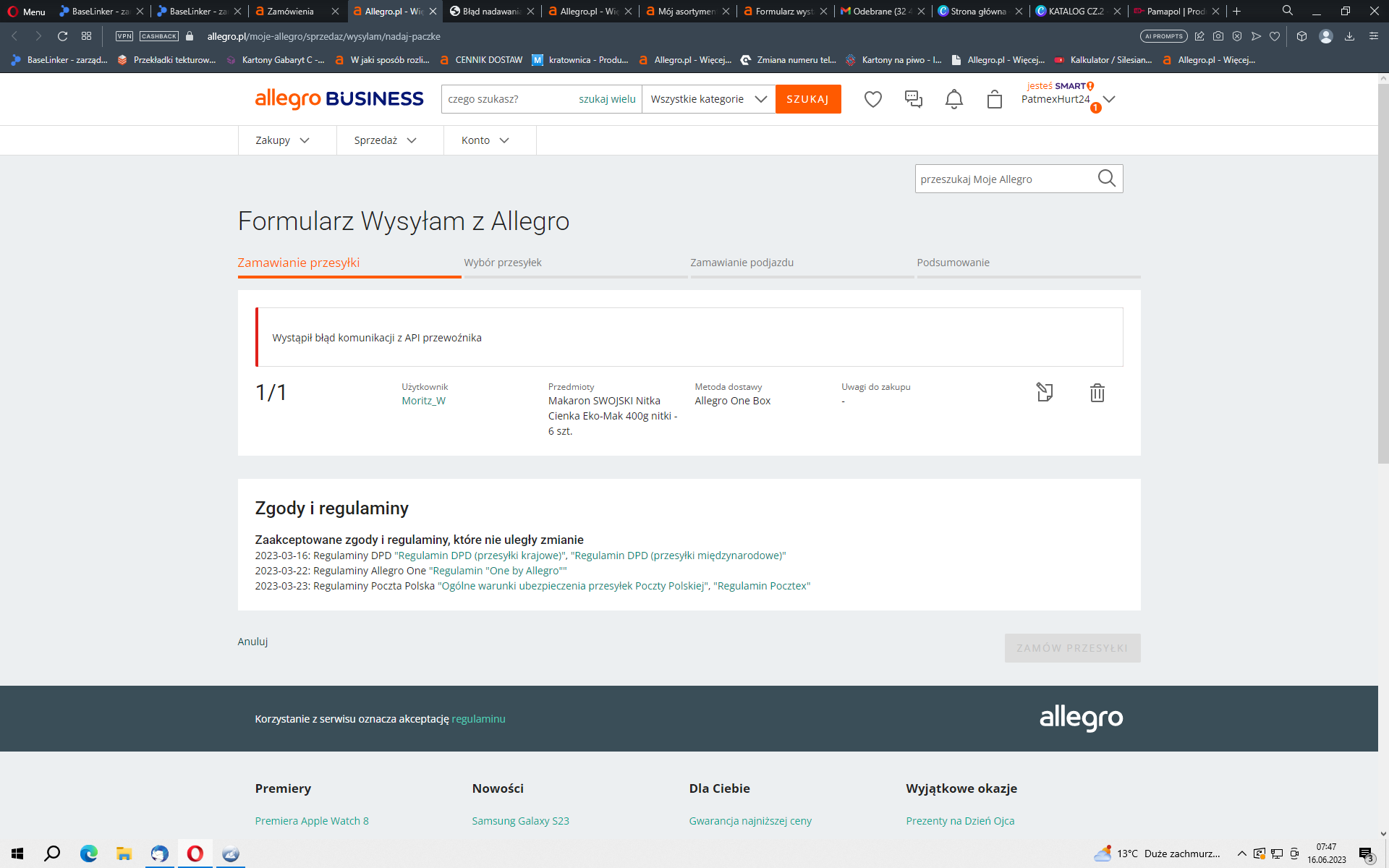Open Regulamin DPD (przesyłki krajowe) link
This screenshot has width=1389, height=868.
[x=480, y=556]
